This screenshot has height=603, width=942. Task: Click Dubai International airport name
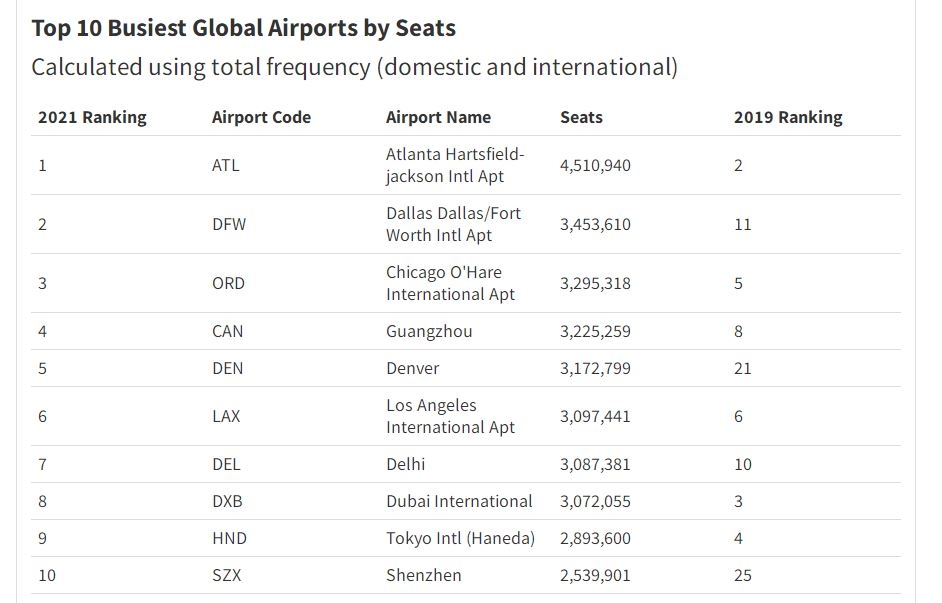click(x=459, y=501)
